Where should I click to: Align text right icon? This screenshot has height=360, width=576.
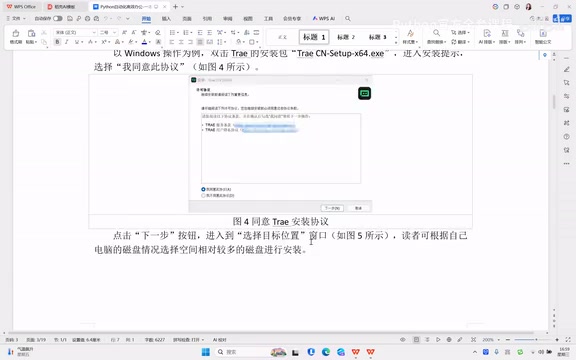190,42
